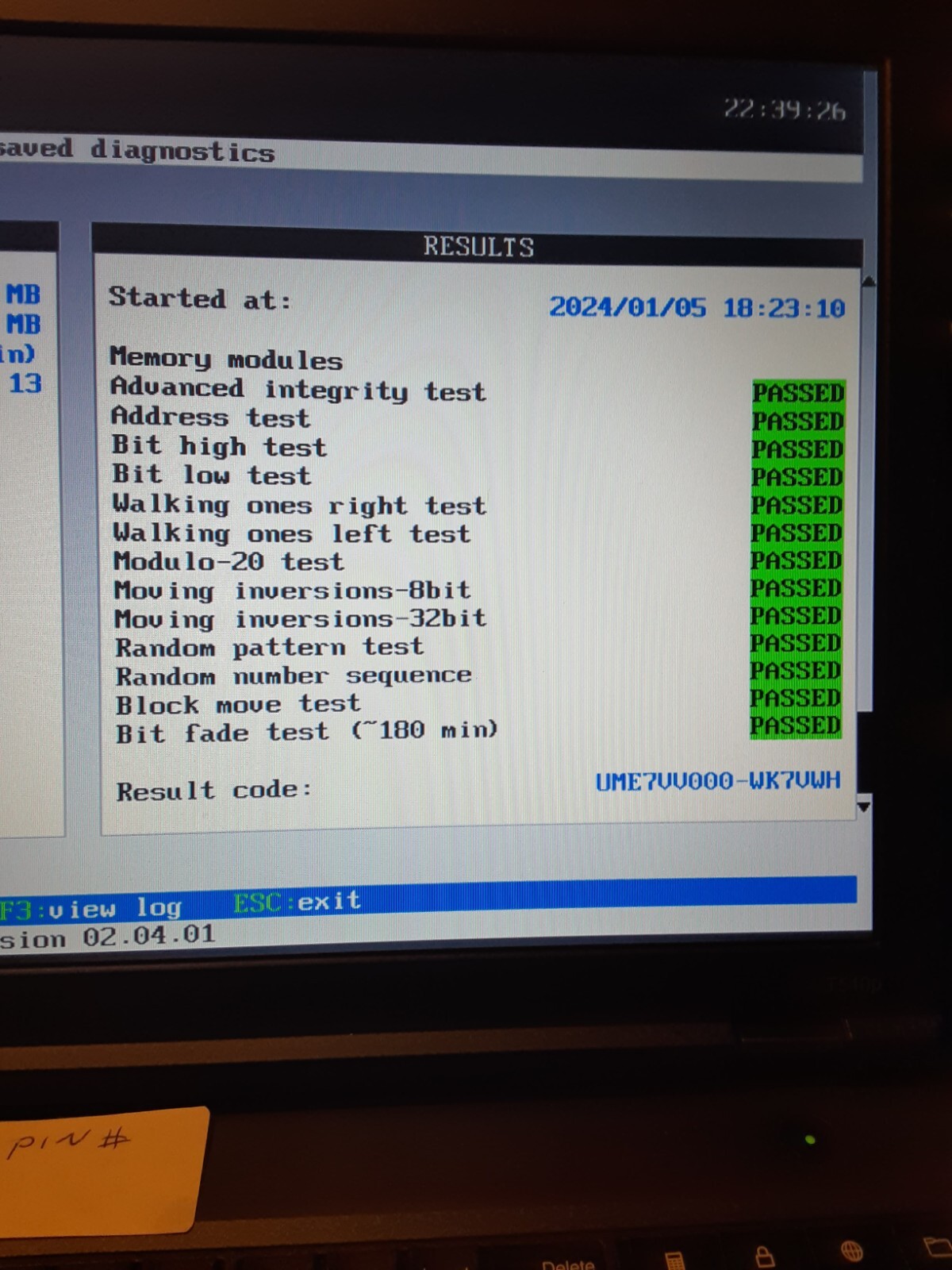Click result code UME7VV000-WK7VWH

tap(718, 781)
